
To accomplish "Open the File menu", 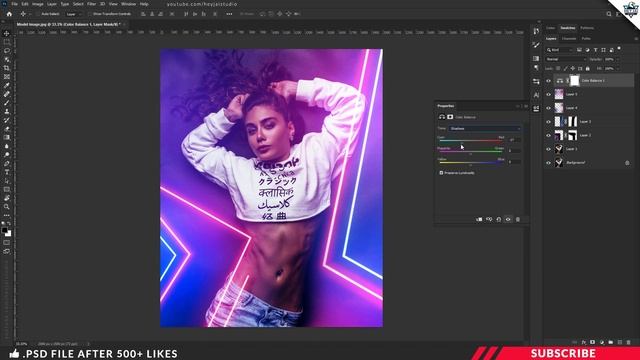I will pos(14,4).
